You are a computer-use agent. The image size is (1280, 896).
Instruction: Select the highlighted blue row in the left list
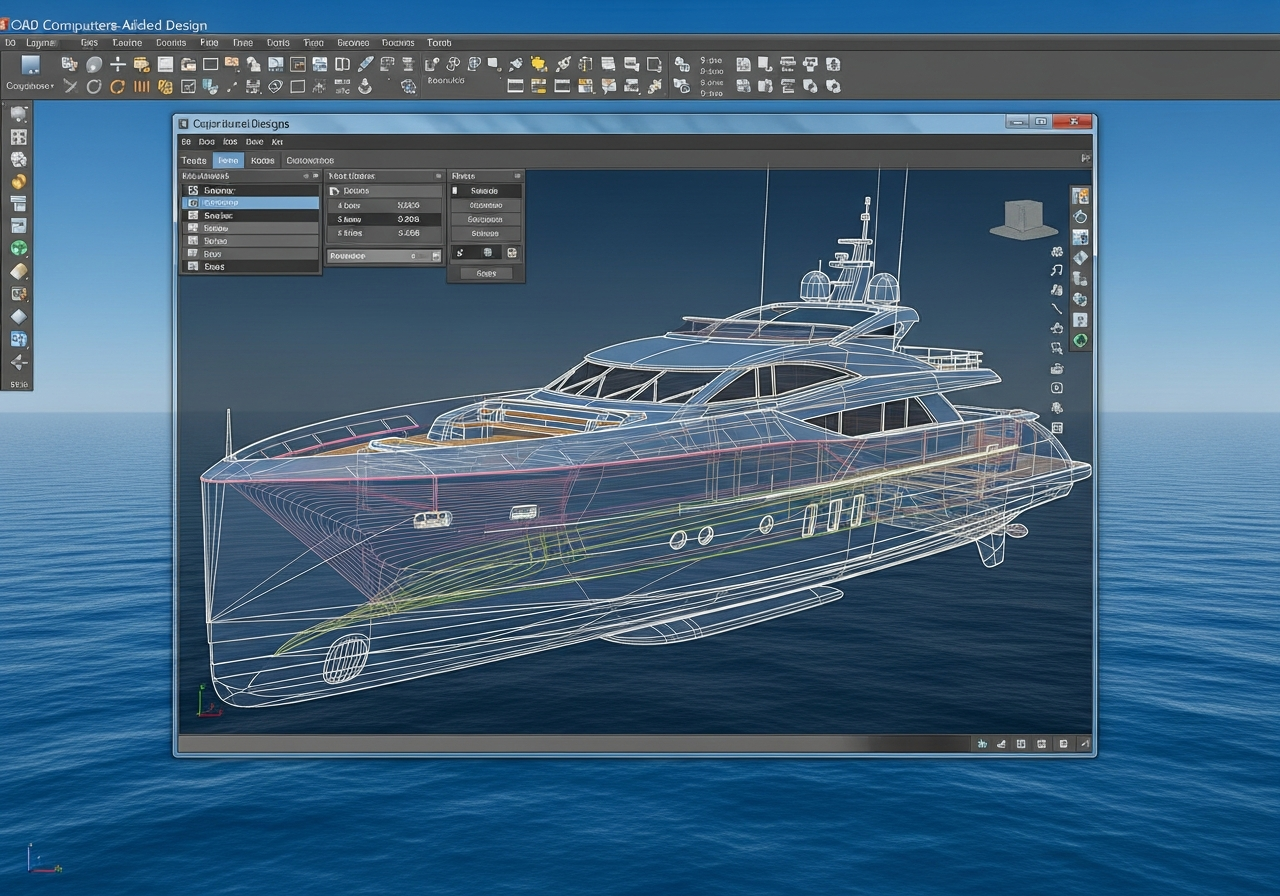coord(251,203)
